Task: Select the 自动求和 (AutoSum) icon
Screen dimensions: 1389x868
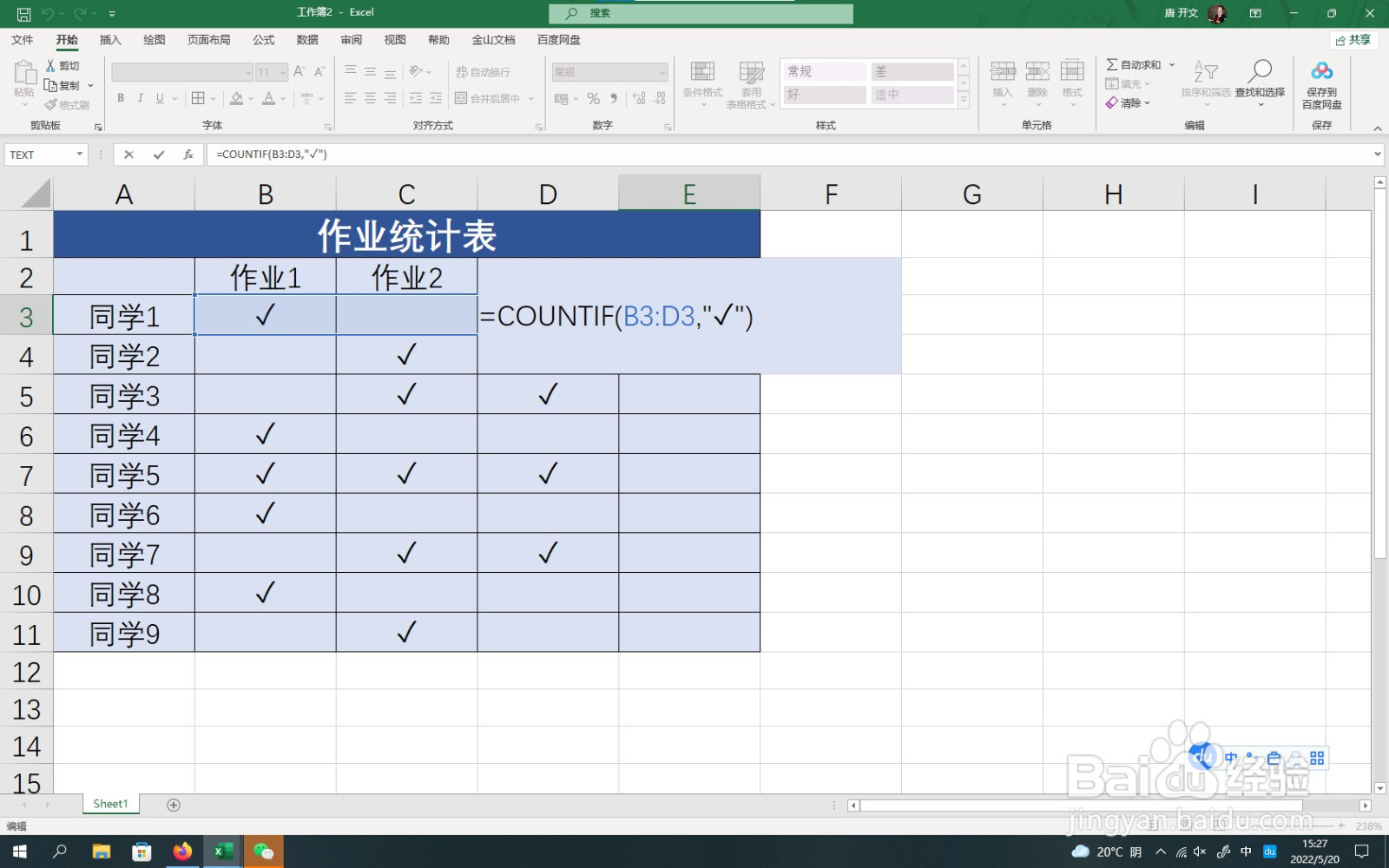Action: click(x=1113, y=64)
